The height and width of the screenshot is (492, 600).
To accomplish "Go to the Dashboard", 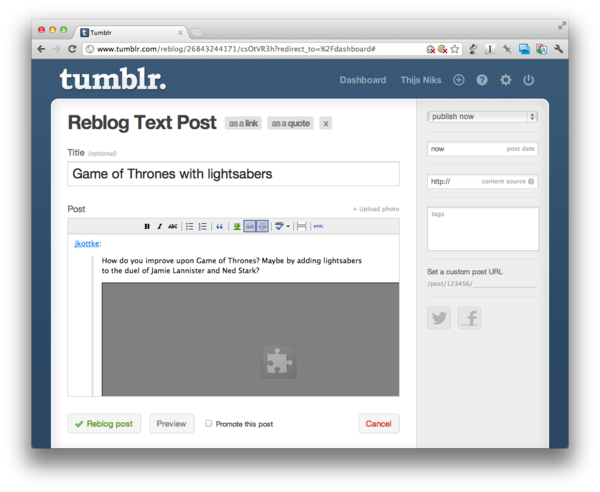I will pyautogui.click(x=363, y=80).
